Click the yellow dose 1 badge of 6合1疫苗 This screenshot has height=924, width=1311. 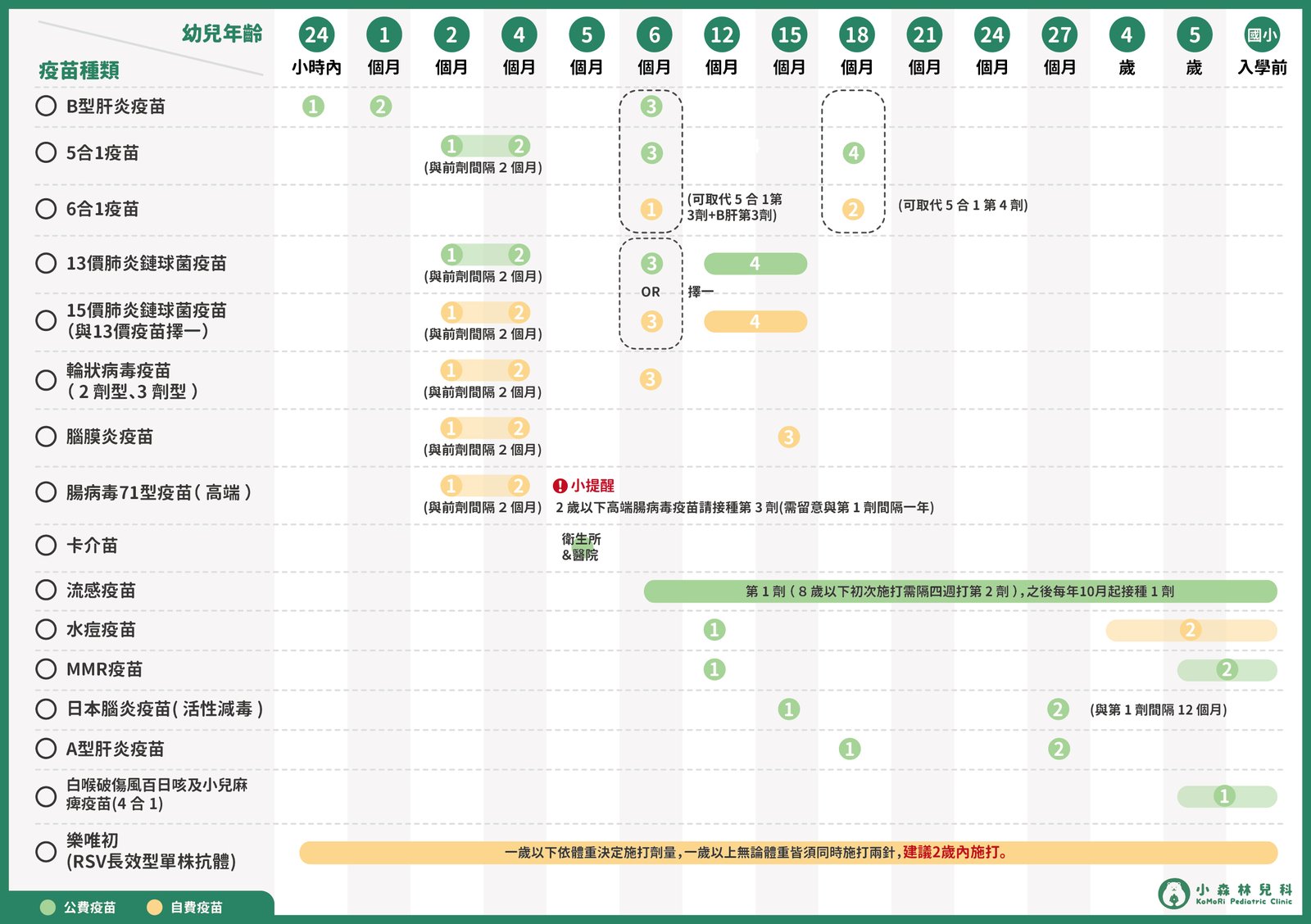[651, 209]
